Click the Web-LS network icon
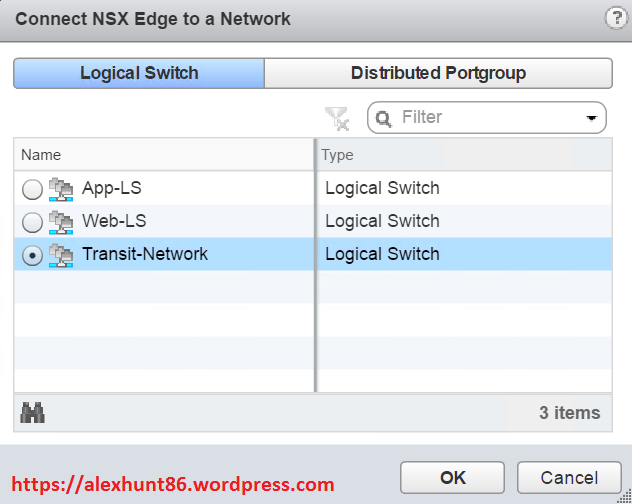Viewport: 632px width, 504px height. coord(61,222)
